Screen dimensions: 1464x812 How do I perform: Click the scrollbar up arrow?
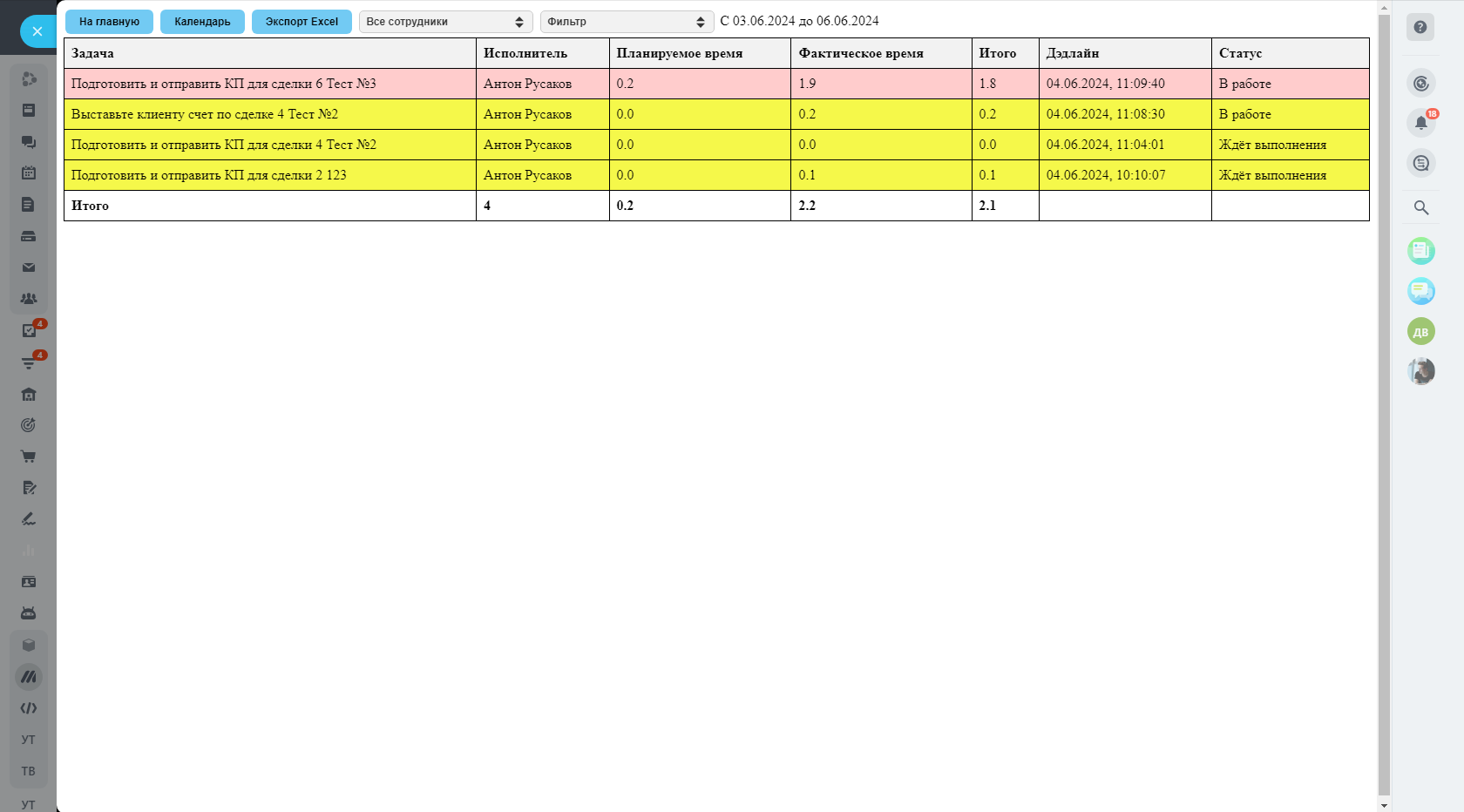1384,7
